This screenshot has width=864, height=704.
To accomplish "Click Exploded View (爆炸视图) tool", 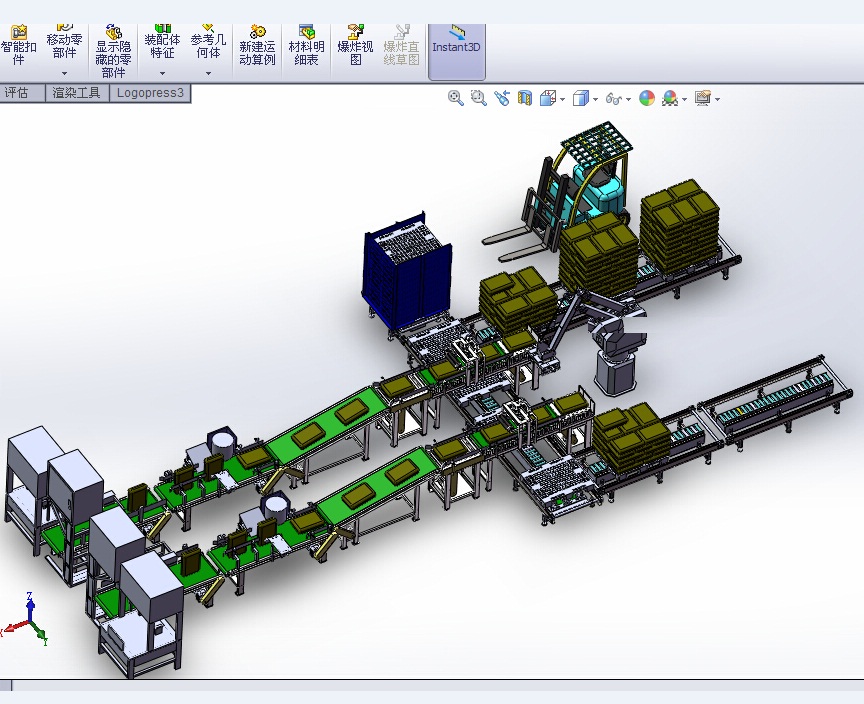I will [355, 47].
